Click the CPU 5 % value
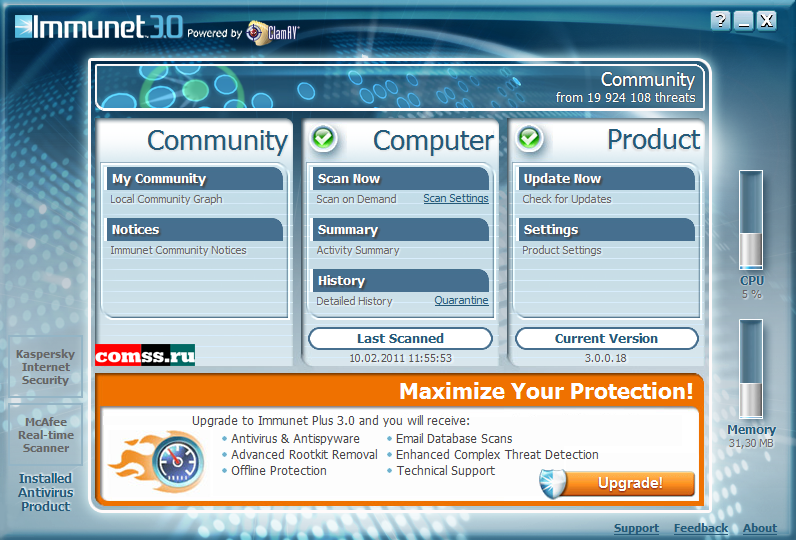The width and height of the screenshot is (796, 540). pos(751,294)
